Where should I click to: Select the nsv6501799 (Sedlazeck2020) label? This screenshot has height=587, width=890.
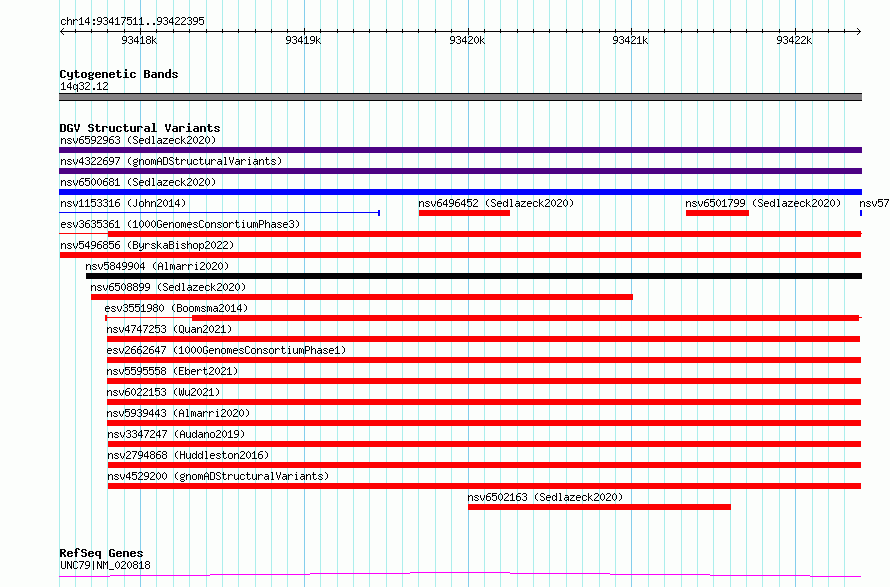[x=763, y=203]
